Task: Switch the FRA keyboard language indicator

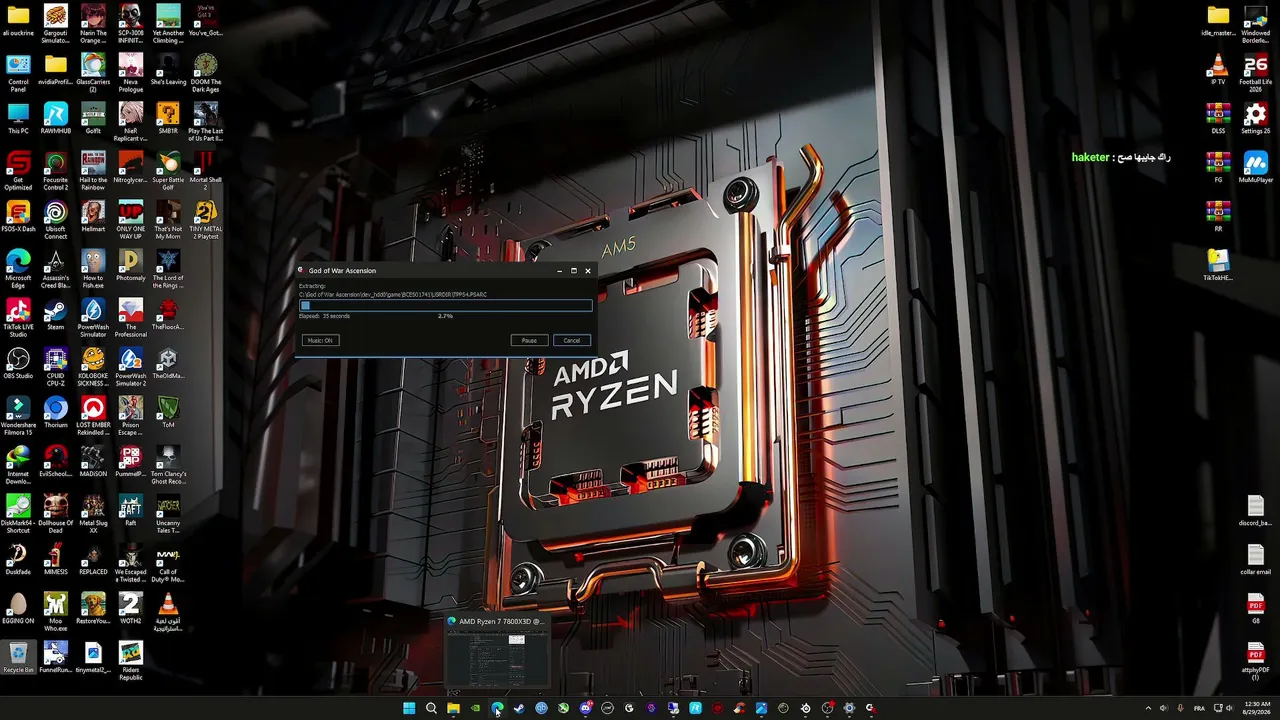Action: [x=1199, y=708]
